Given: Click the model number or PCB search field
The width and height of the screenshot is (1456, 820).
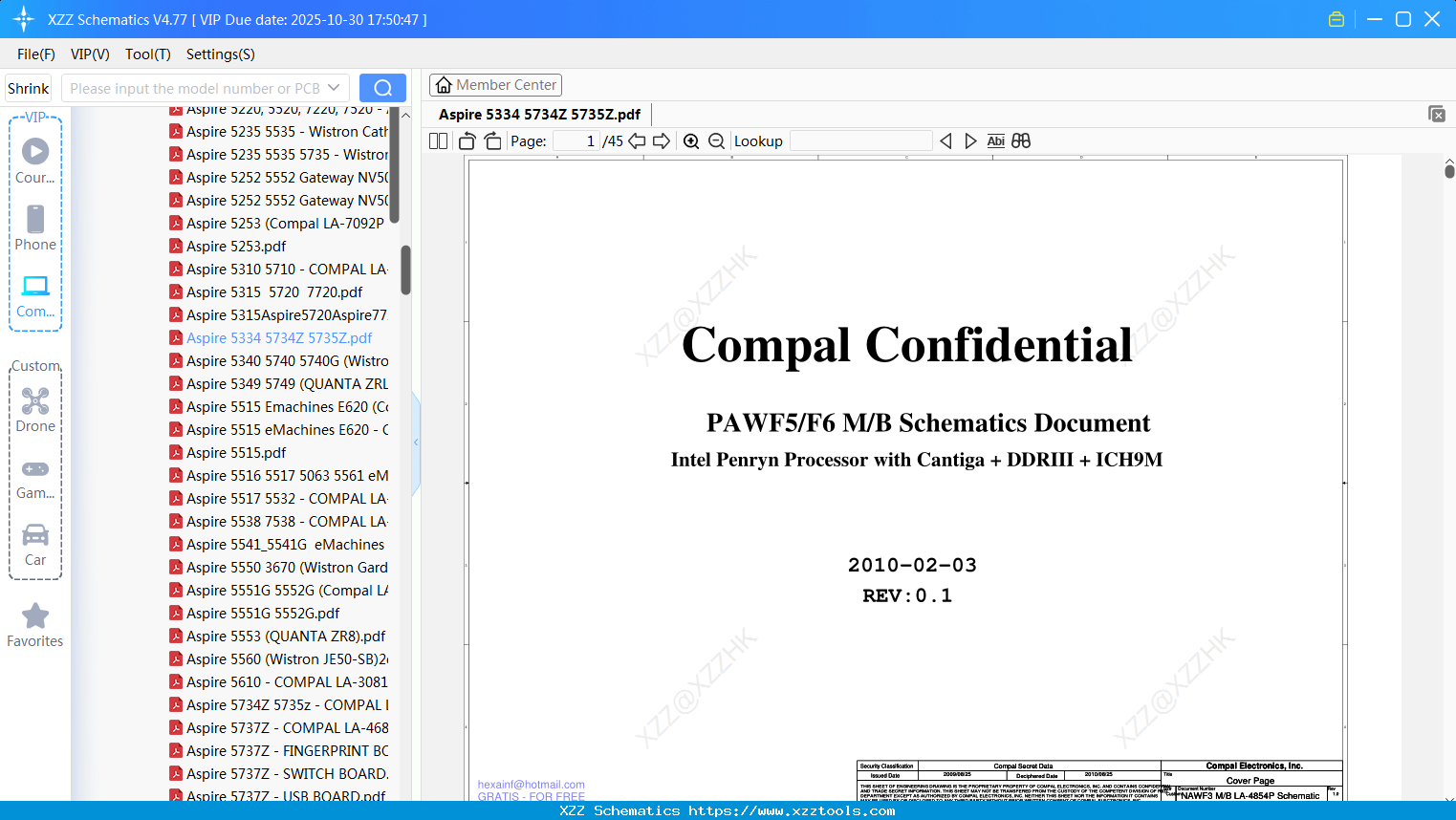Looking at the screenshot, I should click(194, 88).
